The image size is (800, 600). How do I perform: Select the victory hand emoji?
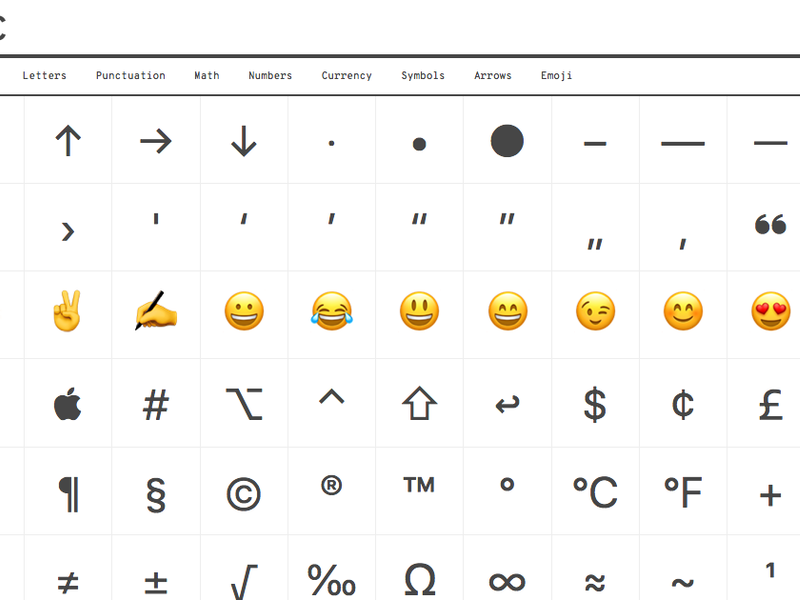point(67,313)
